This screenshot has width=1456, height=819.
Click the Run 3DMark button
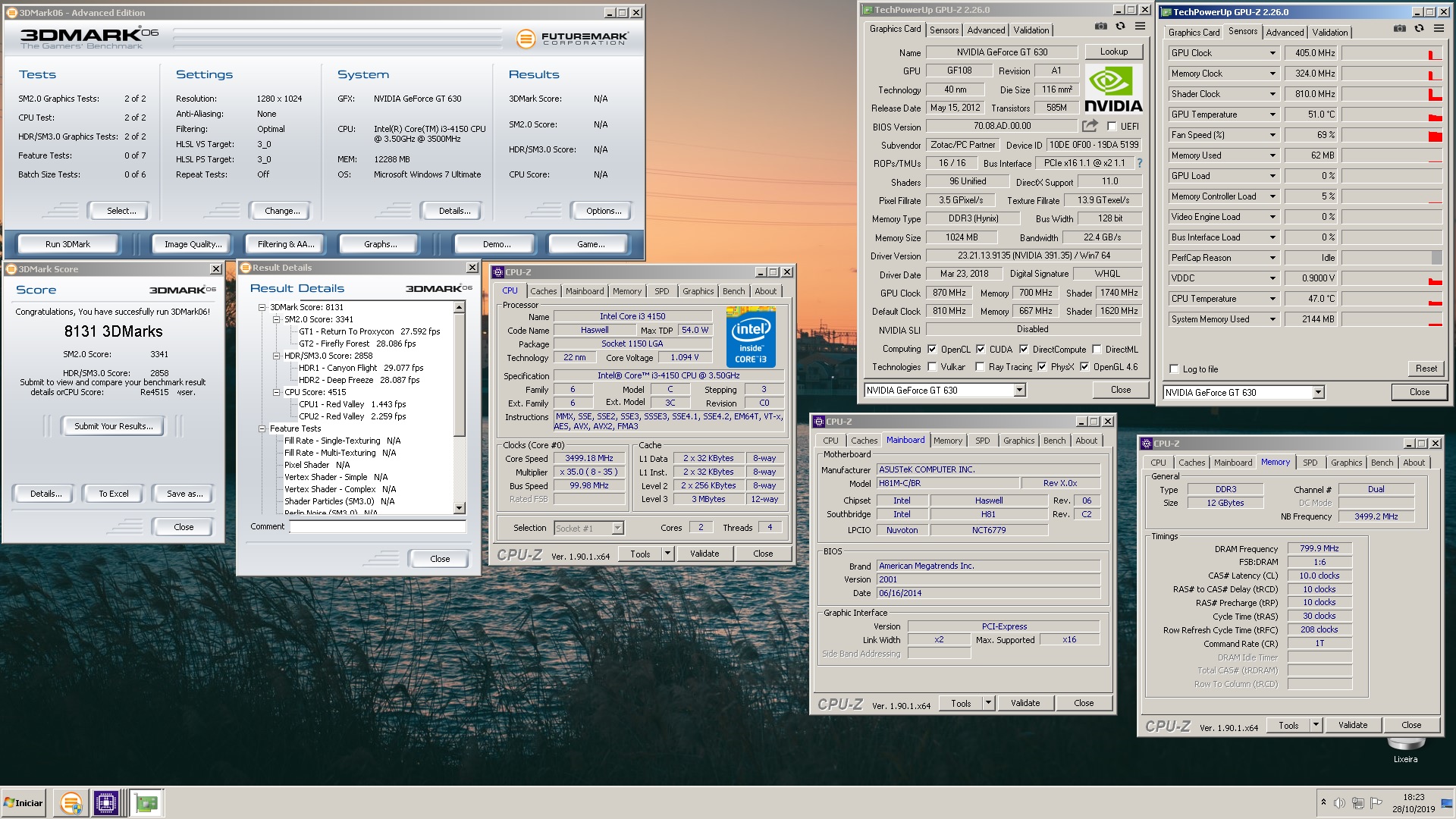coord(67,244)
